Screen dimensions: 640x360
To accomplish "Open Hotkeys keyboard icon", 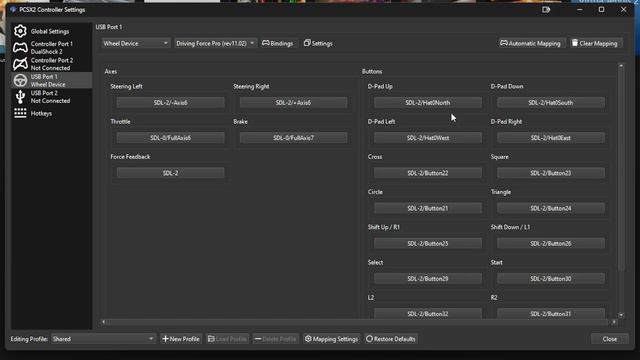I will click(x=20, y=113).
